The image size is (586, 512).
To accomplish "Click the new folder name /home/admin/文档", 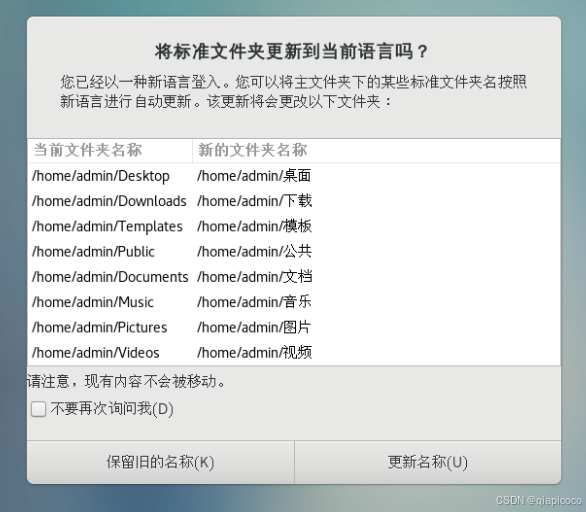I will pos(255,277).
